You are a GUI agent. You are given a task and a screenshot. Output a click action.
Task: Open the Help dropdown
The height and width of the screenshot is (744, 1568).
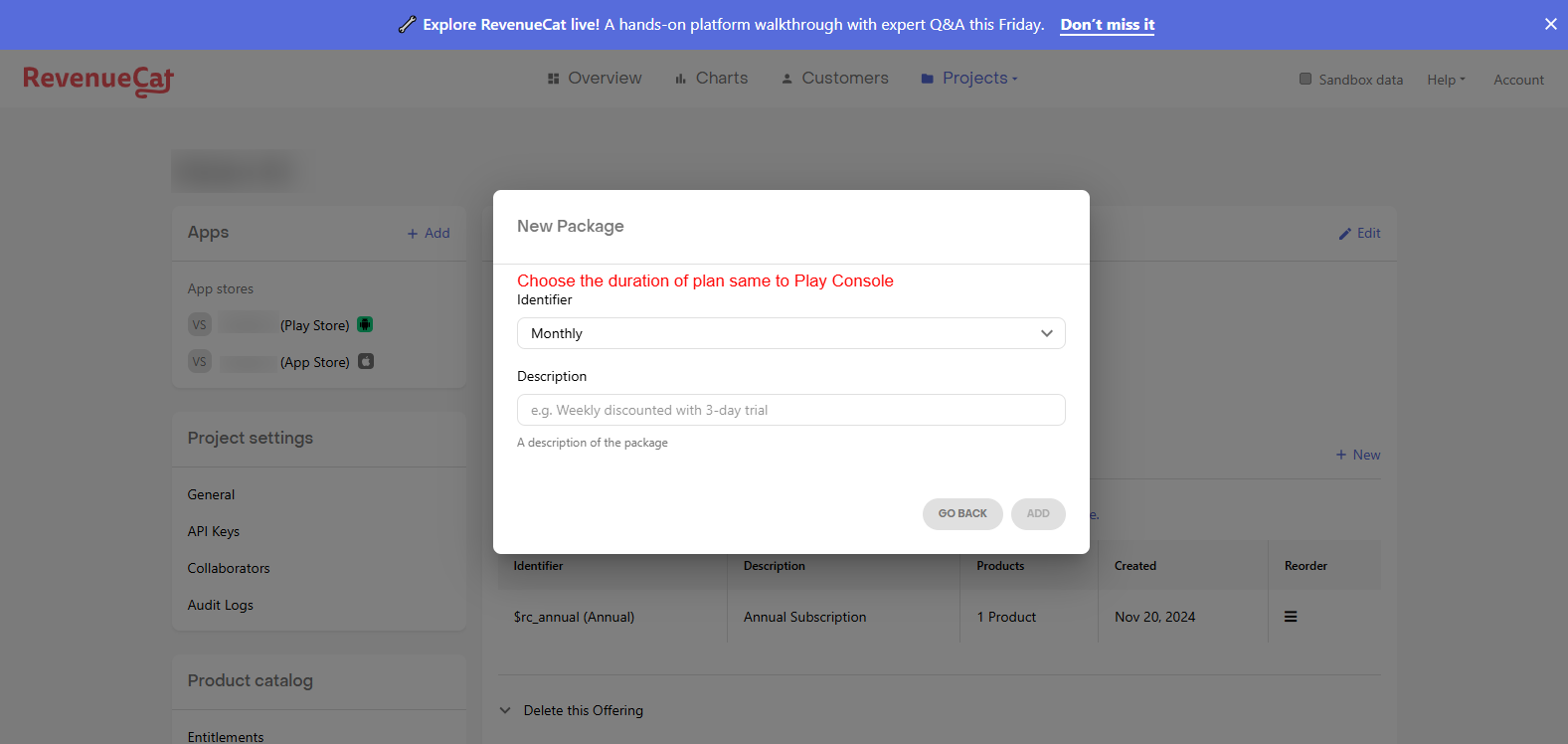click(x=1446, y=80)
